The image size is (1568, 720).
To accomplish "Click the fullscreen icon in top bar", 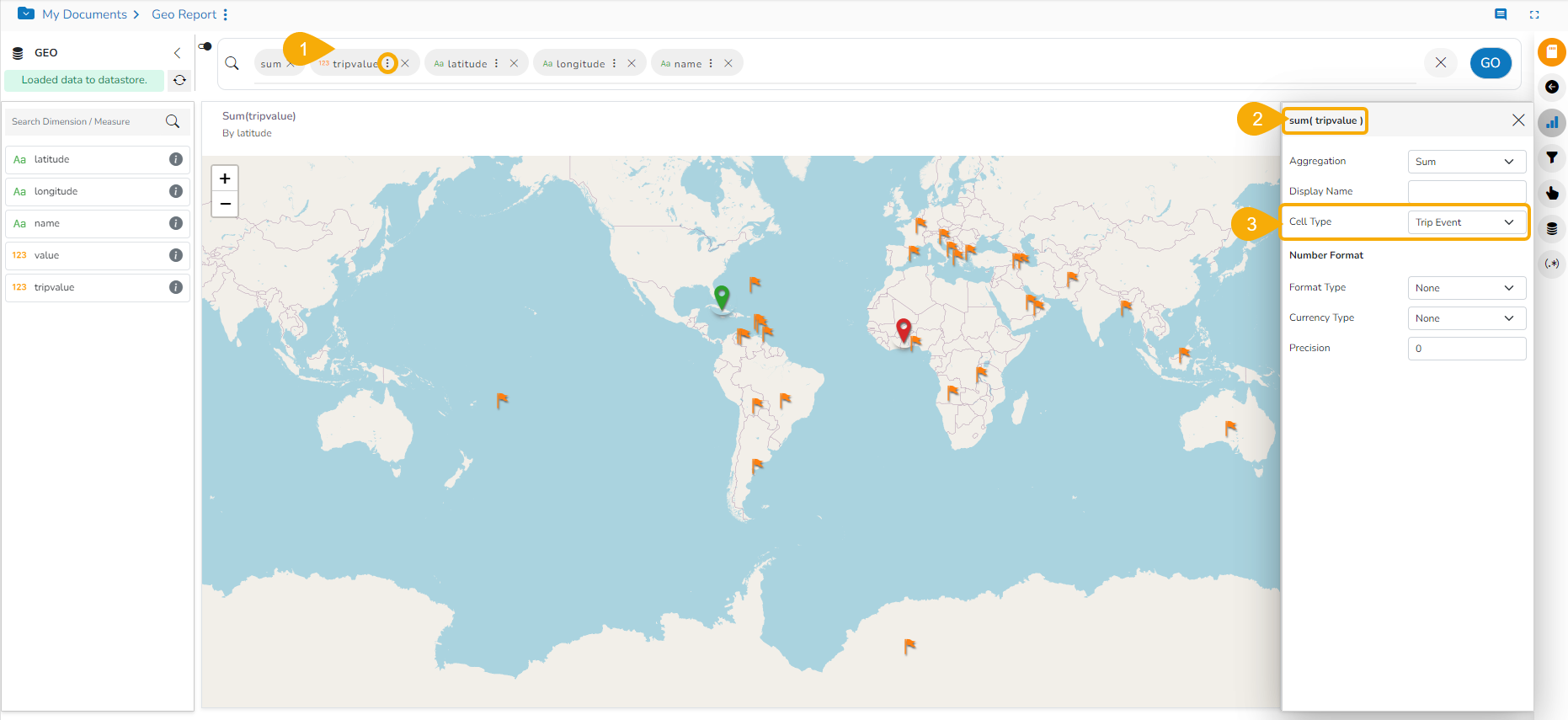I will click(x=1533, y=14).
